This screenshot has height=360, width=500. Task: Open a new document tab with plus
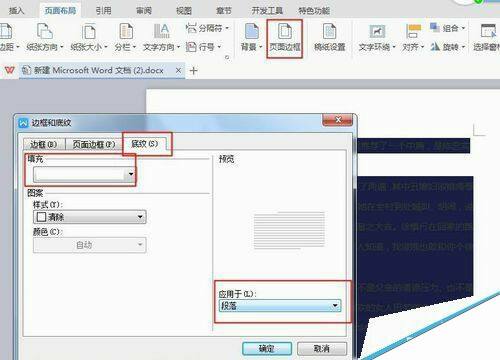pyautogui.click(x=193, y=71)
